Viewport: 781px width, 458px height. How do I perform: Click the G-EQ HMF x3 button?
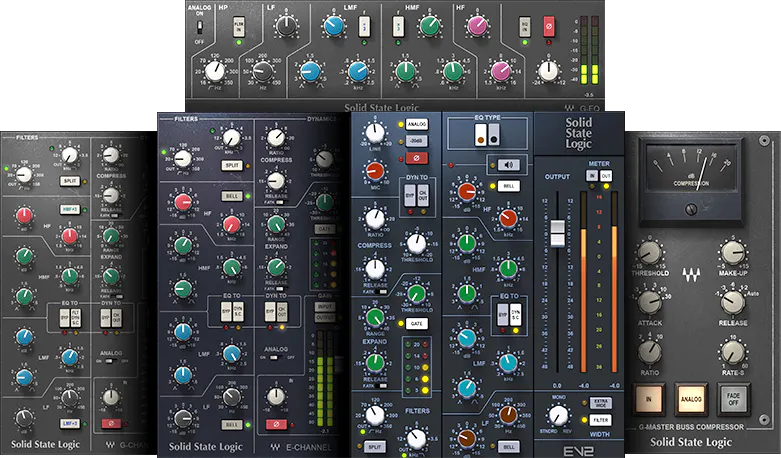[397, 27]
